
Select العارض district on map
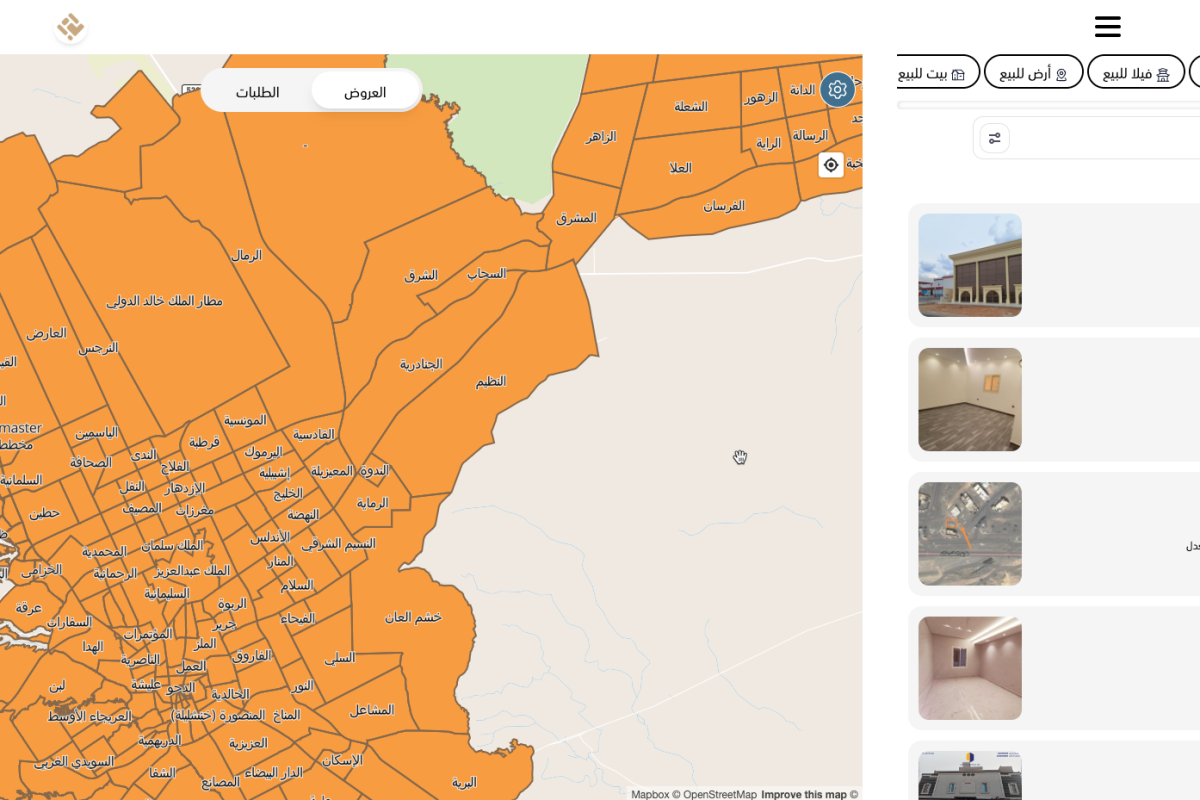(46, 332)
